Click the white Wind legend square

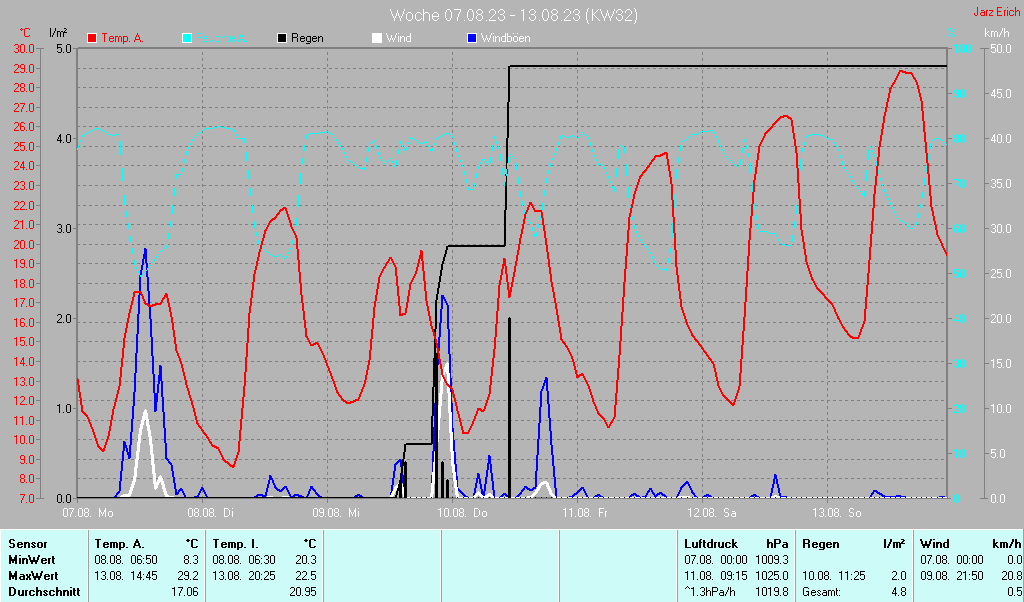377,38
